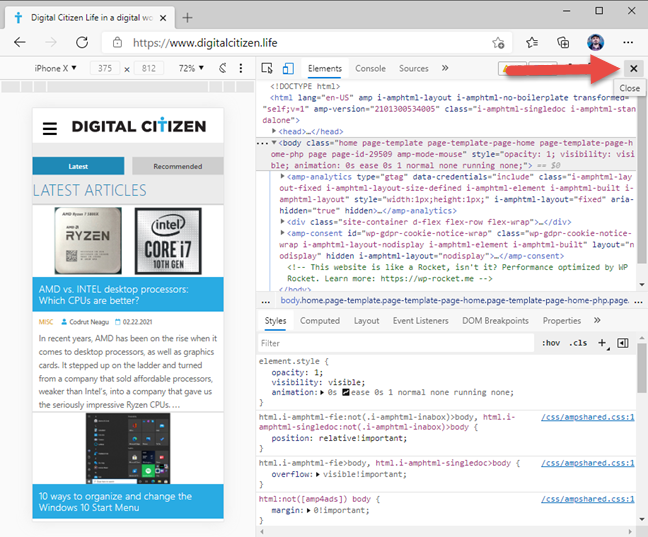Toggle the :hov element state button
Screen dimensions: 648x537
pos(551,343)
